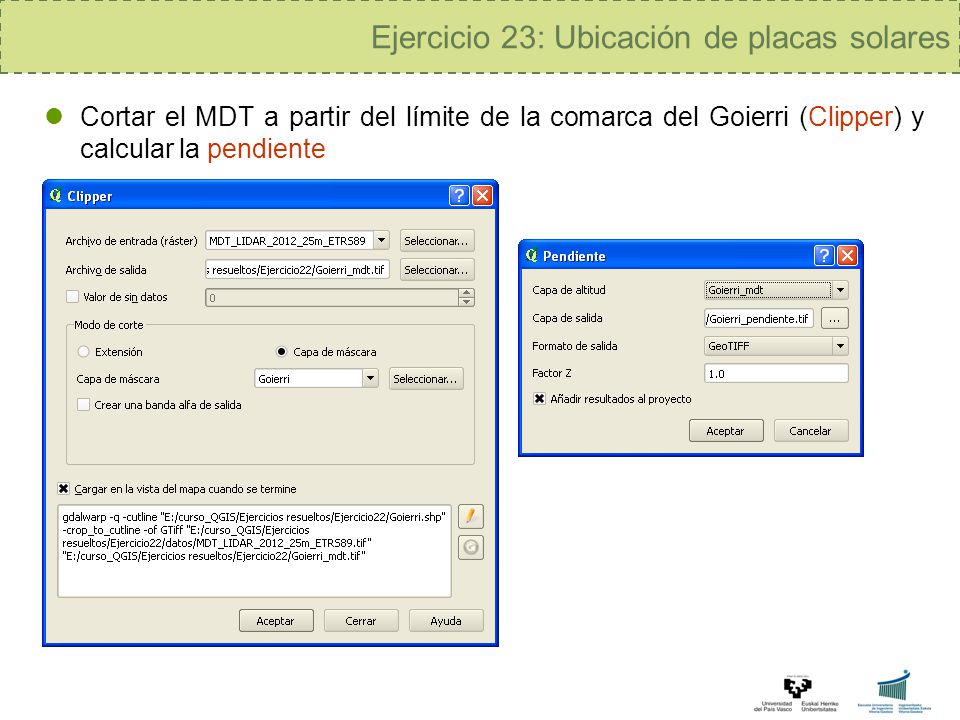960x720 pixels.
Task: Click the red 'pendiente' word in the bullet
Action: tap(266, 149)
